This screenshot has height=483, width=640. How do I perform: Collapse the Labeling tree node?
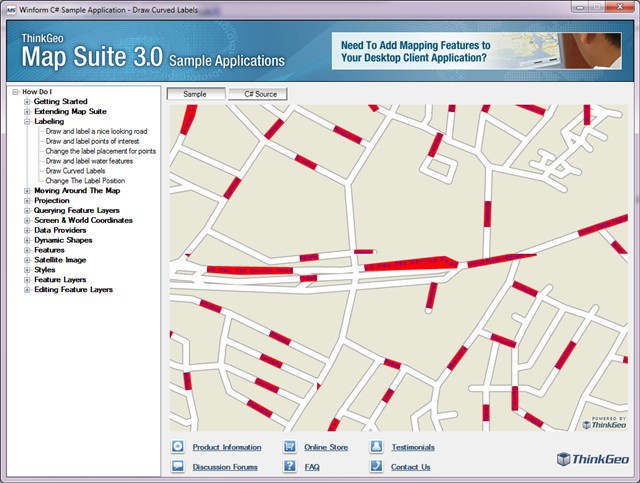(x=27, y=121)
